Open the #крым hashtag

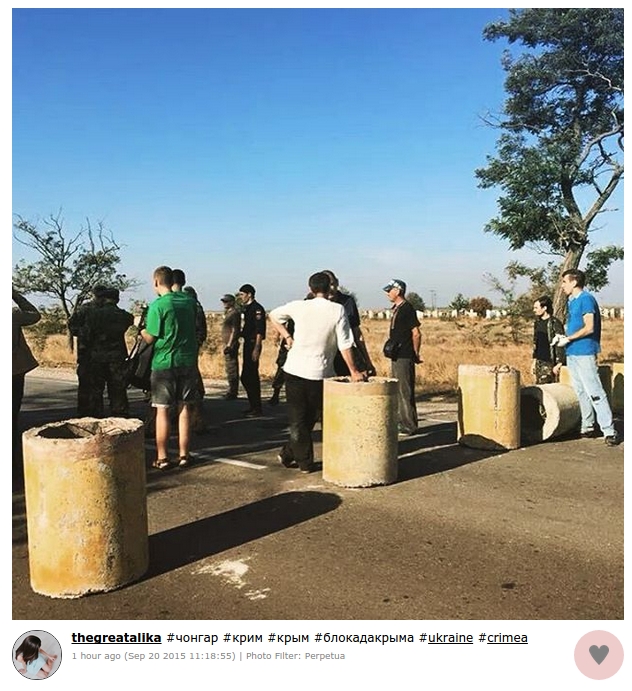coord(289,638)
